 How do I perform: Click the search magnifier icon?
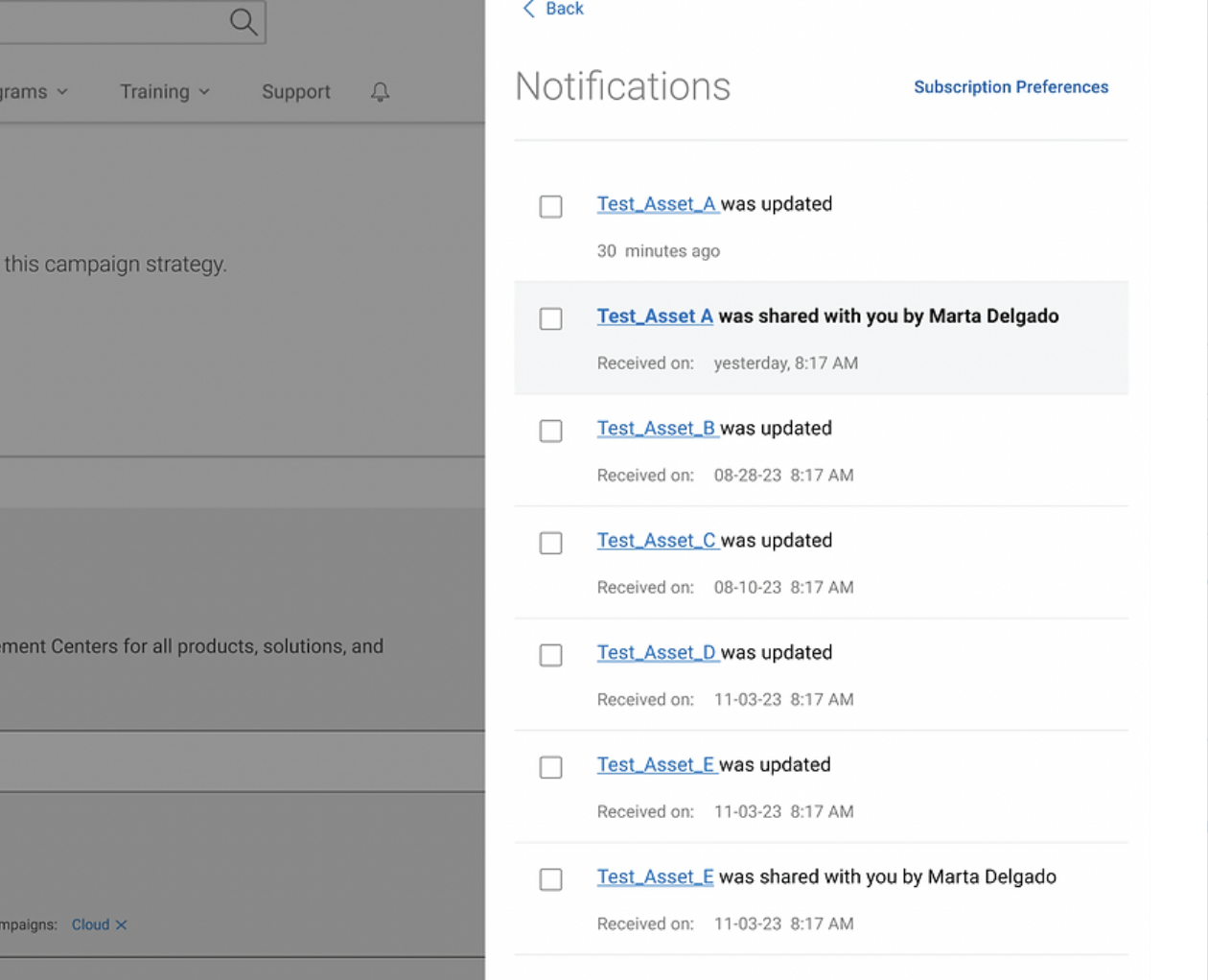click(x=244, y=21)
